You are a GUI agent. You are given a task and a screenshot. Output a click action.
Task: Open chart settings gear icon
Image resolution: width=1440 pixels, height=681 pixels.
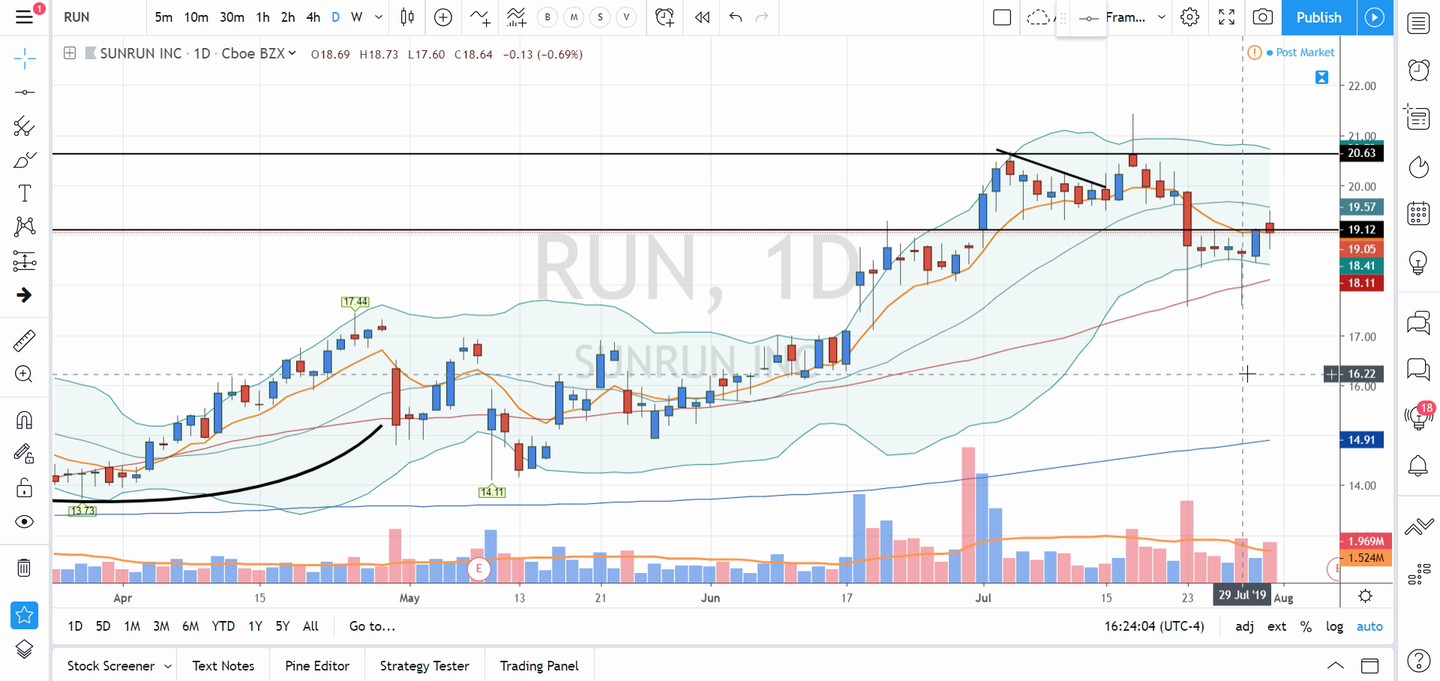pyautogui.click(x=1189, y=17)
